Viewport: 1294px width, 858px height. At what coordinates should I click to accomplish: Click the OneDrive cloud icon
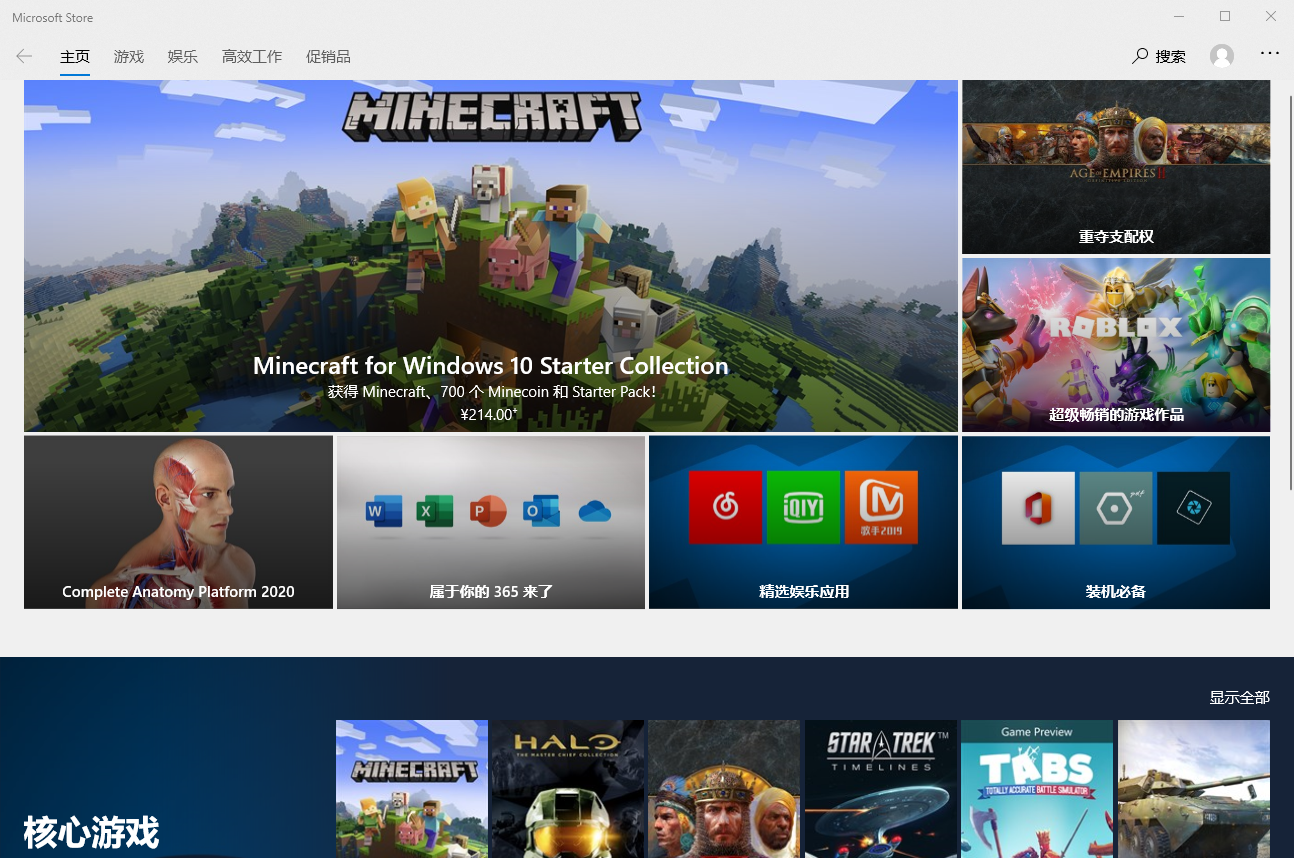click(x=594, y=512)
